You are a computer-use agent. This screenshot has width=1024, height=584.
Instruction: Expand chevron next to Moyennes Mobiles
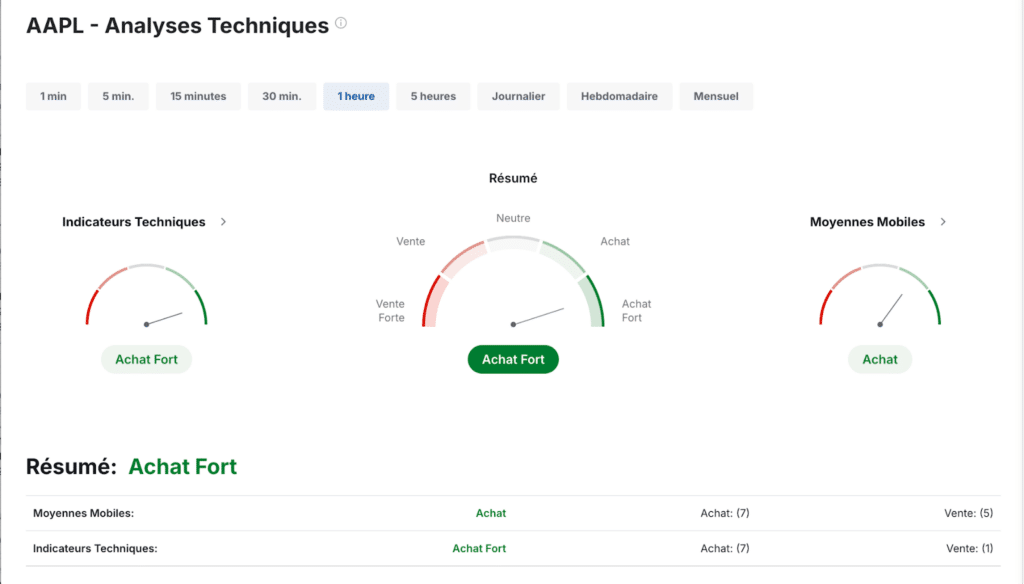[x=943, y=222]
